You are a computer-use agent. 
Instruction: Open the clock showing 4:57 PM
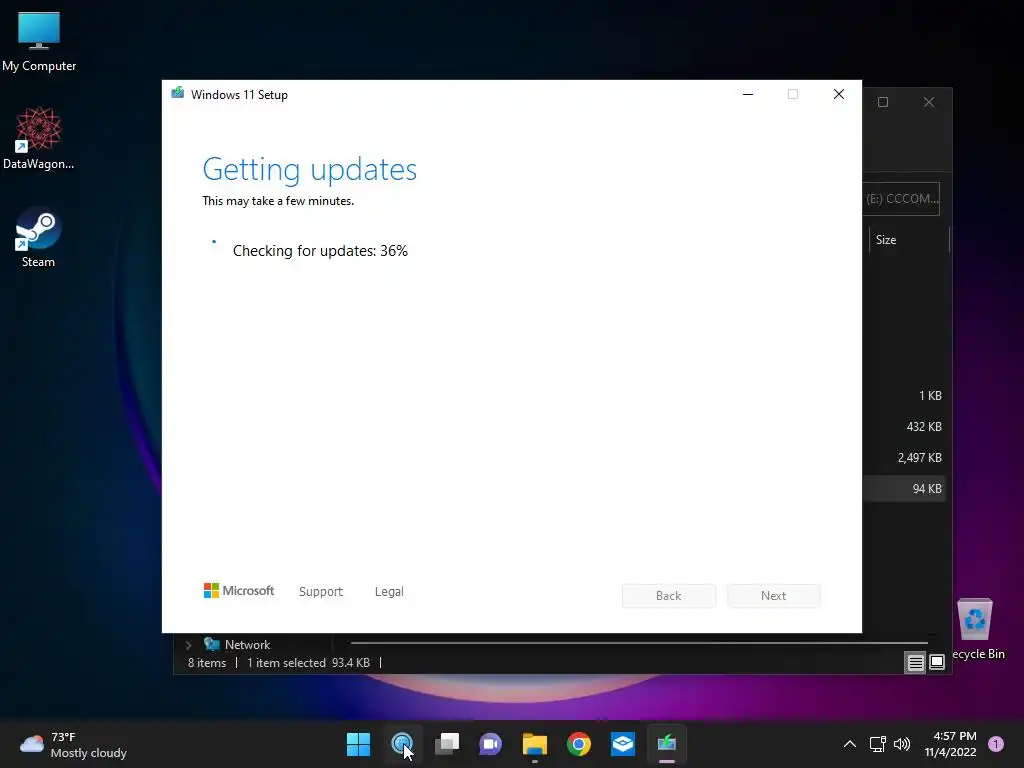950,744
